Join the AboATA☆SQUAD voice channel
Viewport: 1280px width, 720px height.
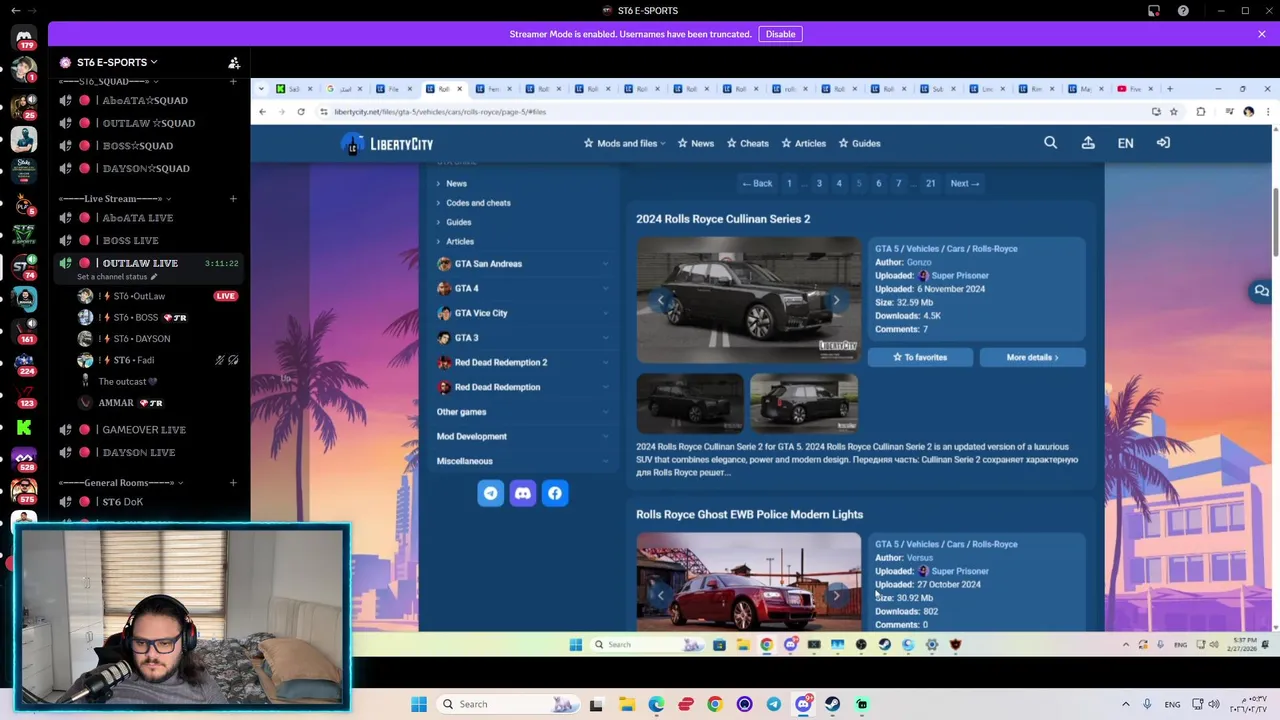point(145,100)
